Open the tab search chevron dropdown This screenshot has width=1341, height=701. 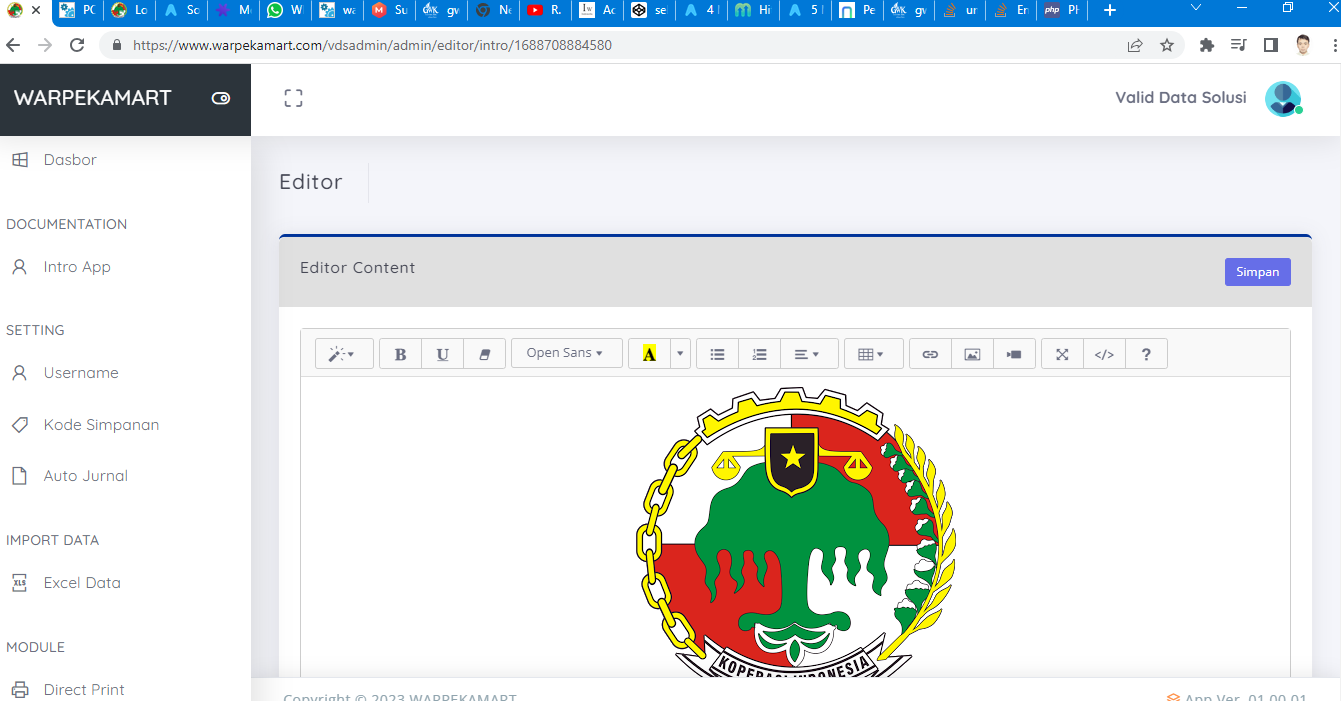tap(1196, 8)
